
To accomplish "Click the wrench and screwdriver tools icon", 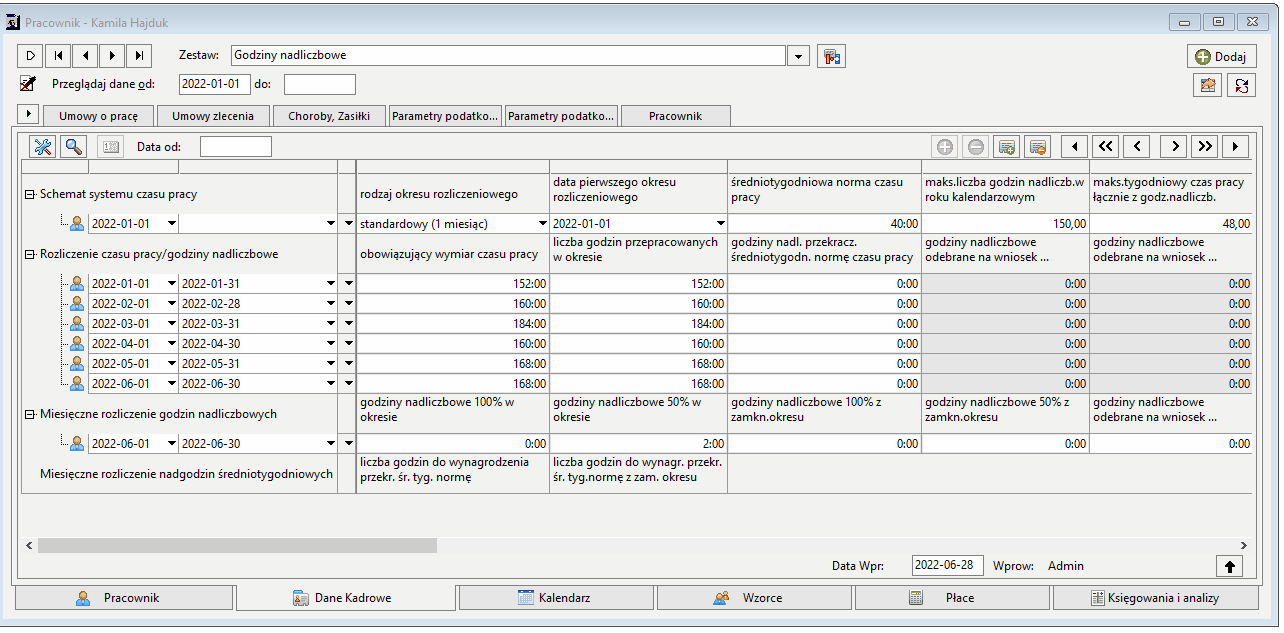I will pyautogui.click(x=43, y=147).
